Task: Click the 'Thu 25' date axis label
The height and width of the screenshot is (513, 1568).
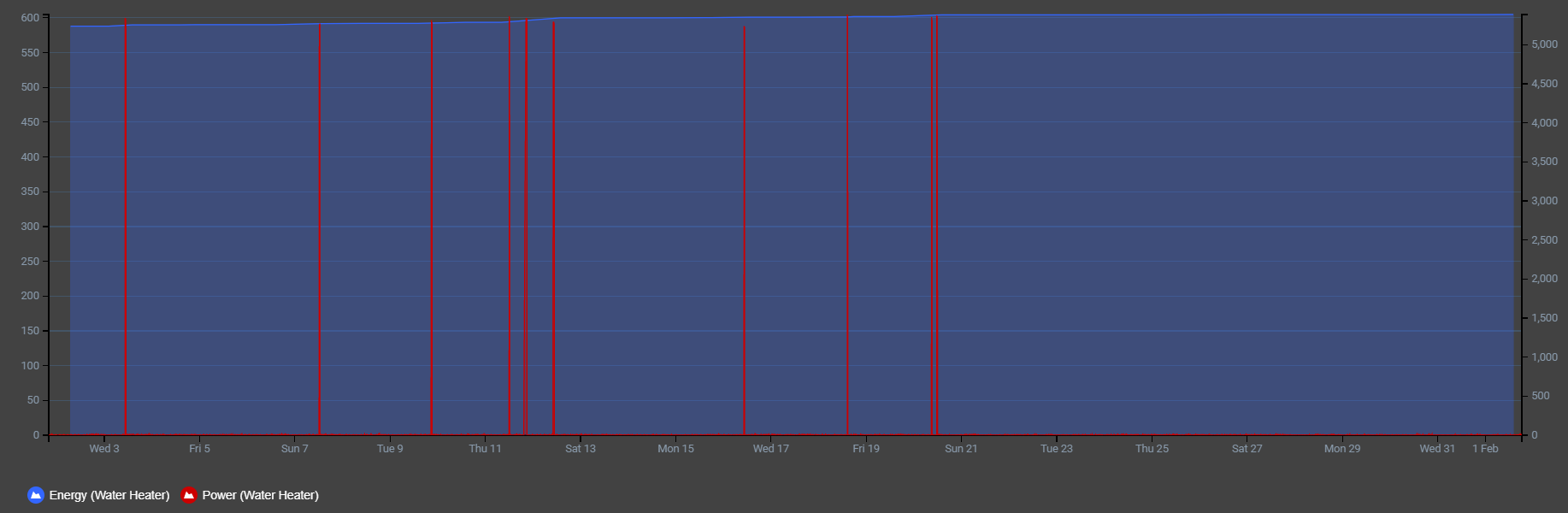Action: pos(1152,449)
